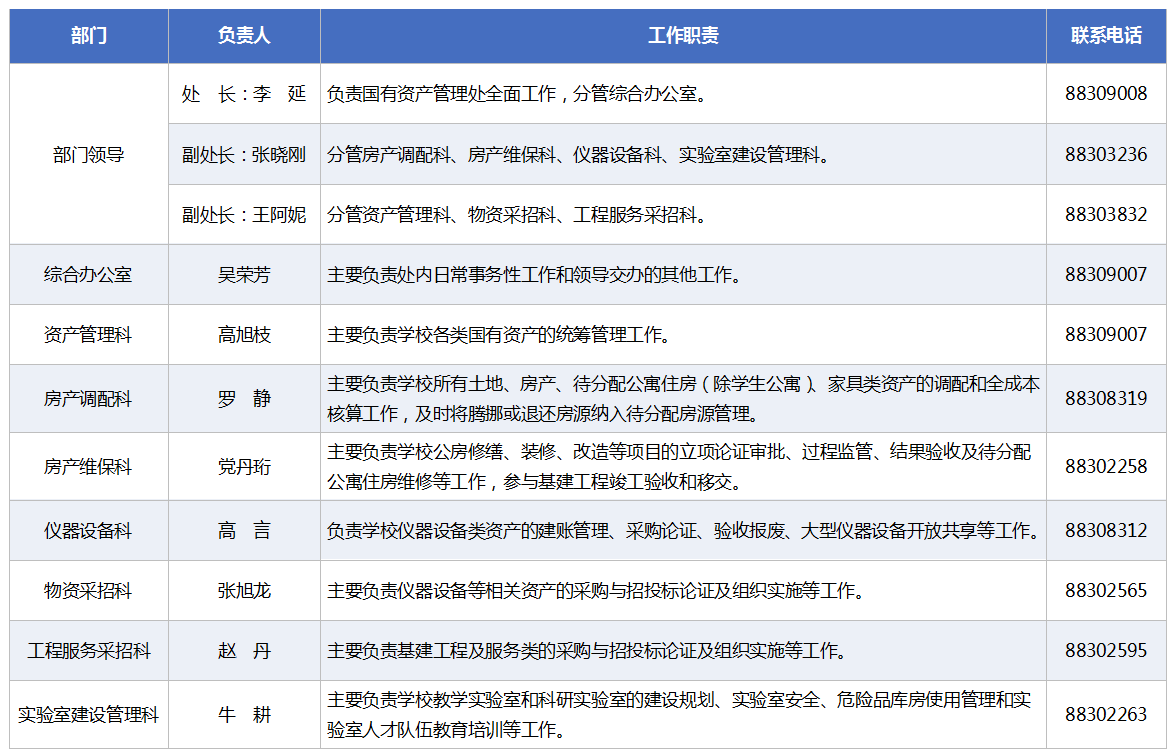Select phone number 88309008
Viewport: 1167px width, 753px height.
[x=1106, y=95]
